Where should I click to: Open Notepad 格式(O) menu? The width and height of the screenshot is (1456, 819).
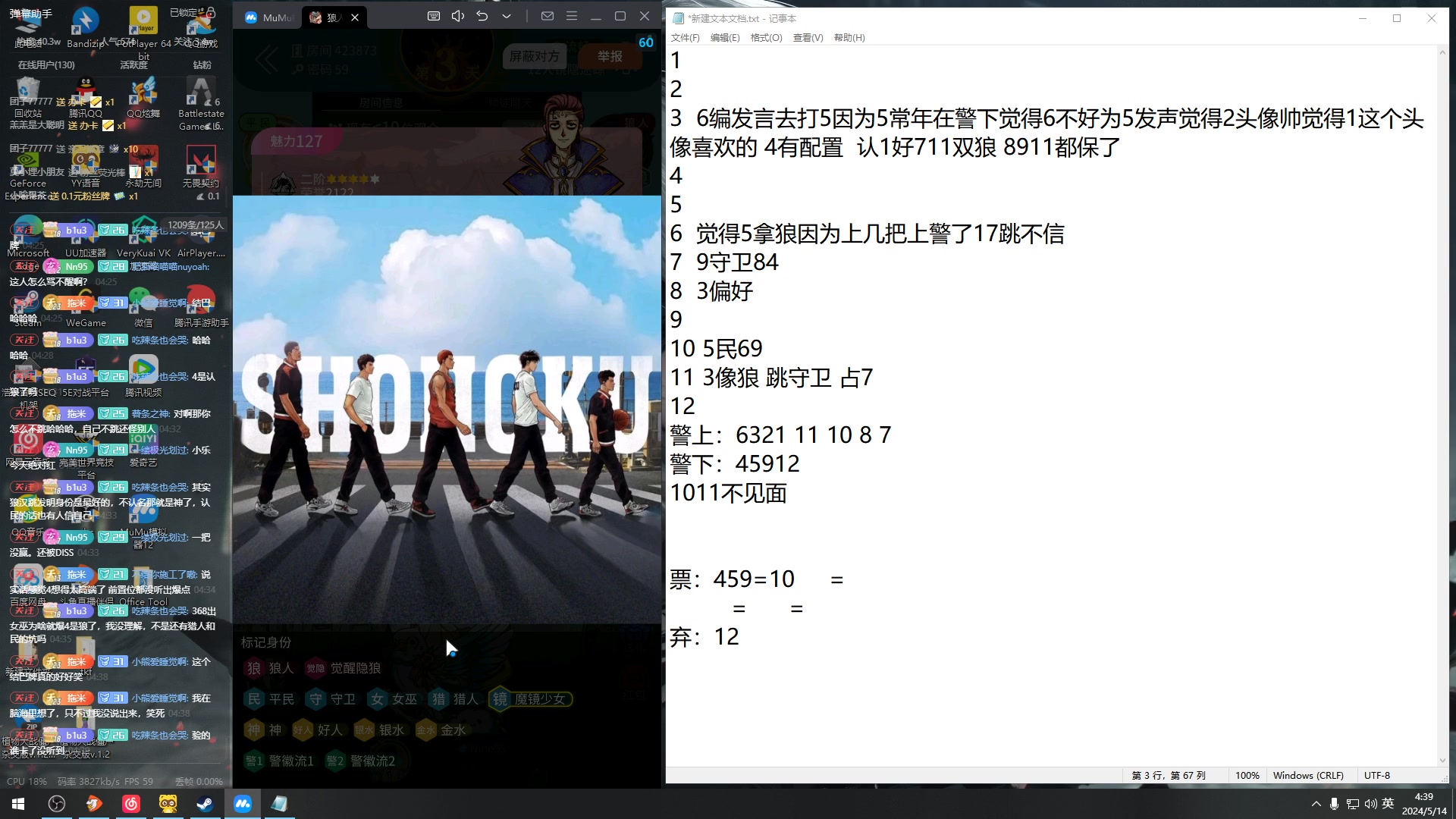[766, 38]
